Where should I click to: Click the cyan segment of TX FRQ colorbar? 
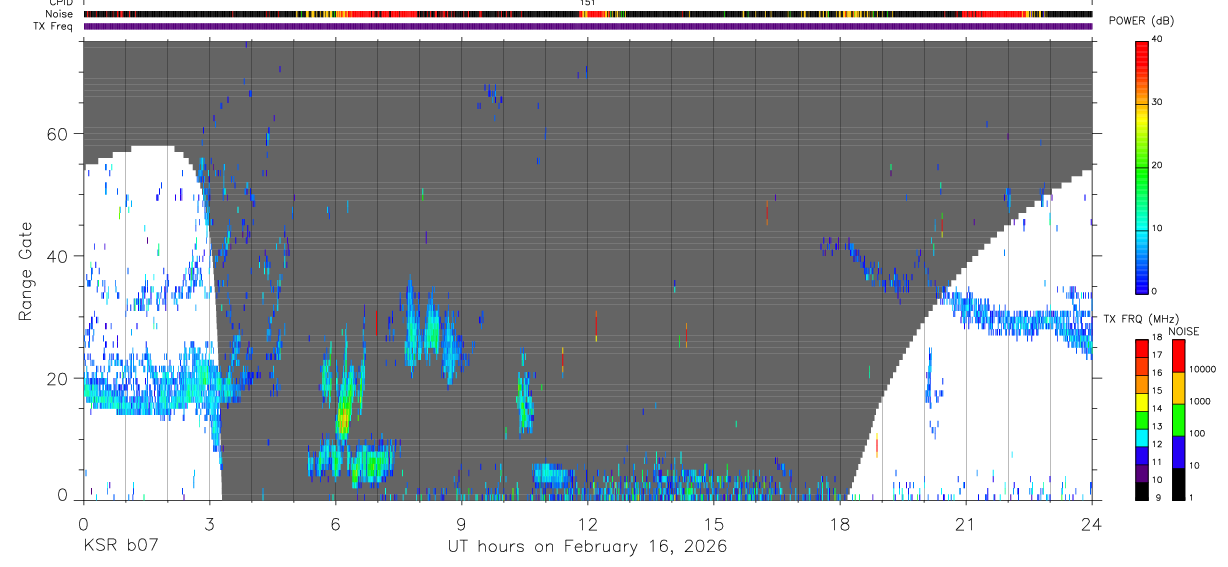click(x=1143, y=438)
